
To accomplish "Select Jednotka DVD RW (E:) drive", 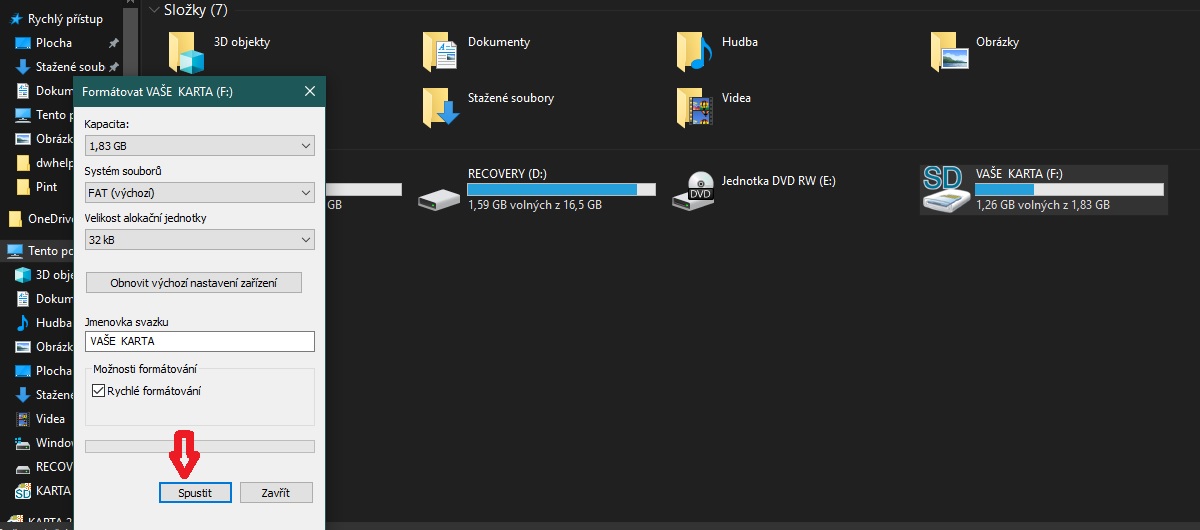I will point(753,190).
